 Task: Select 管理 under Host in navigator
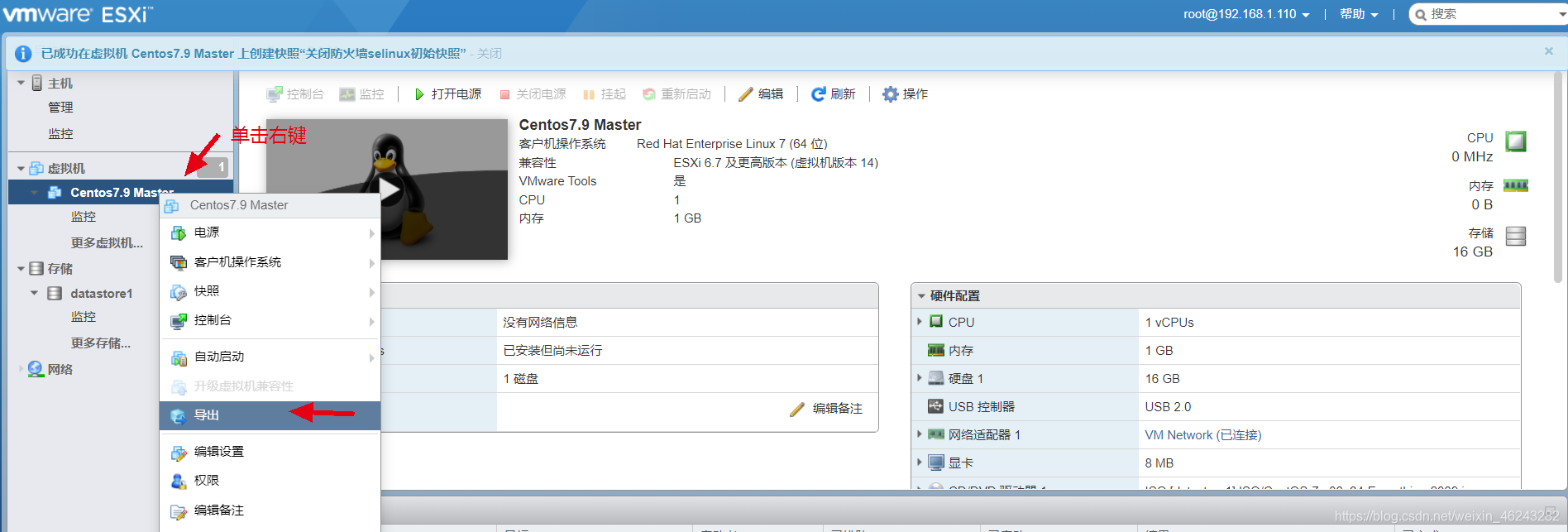[60, 108]
